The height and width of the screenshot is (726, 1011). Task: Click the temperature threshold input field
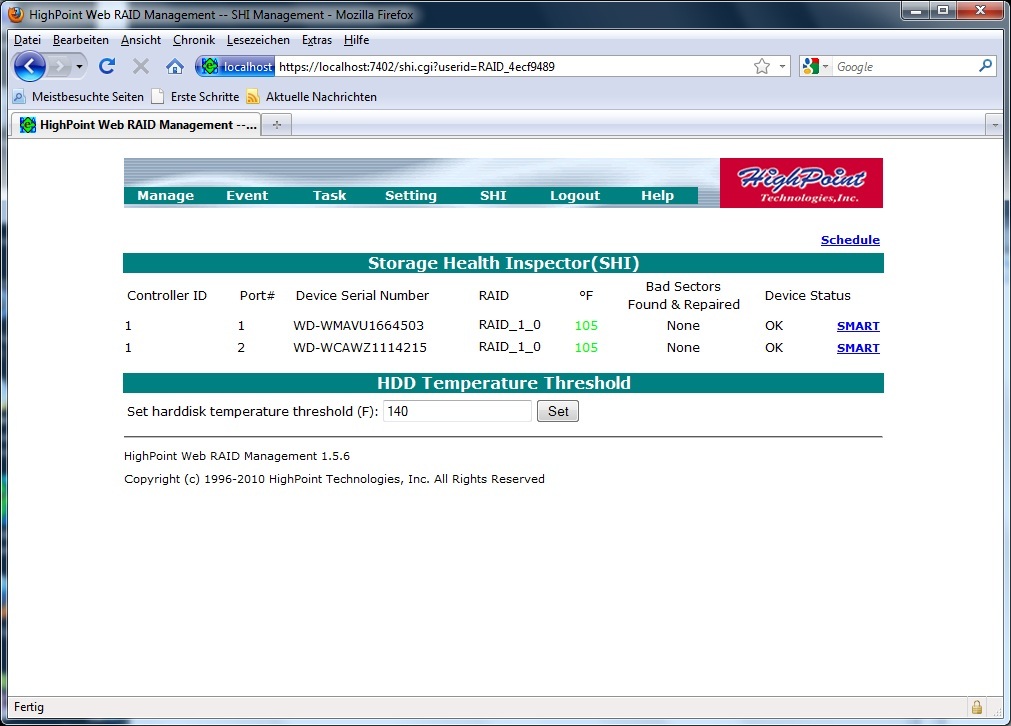(x=457, y=411)
